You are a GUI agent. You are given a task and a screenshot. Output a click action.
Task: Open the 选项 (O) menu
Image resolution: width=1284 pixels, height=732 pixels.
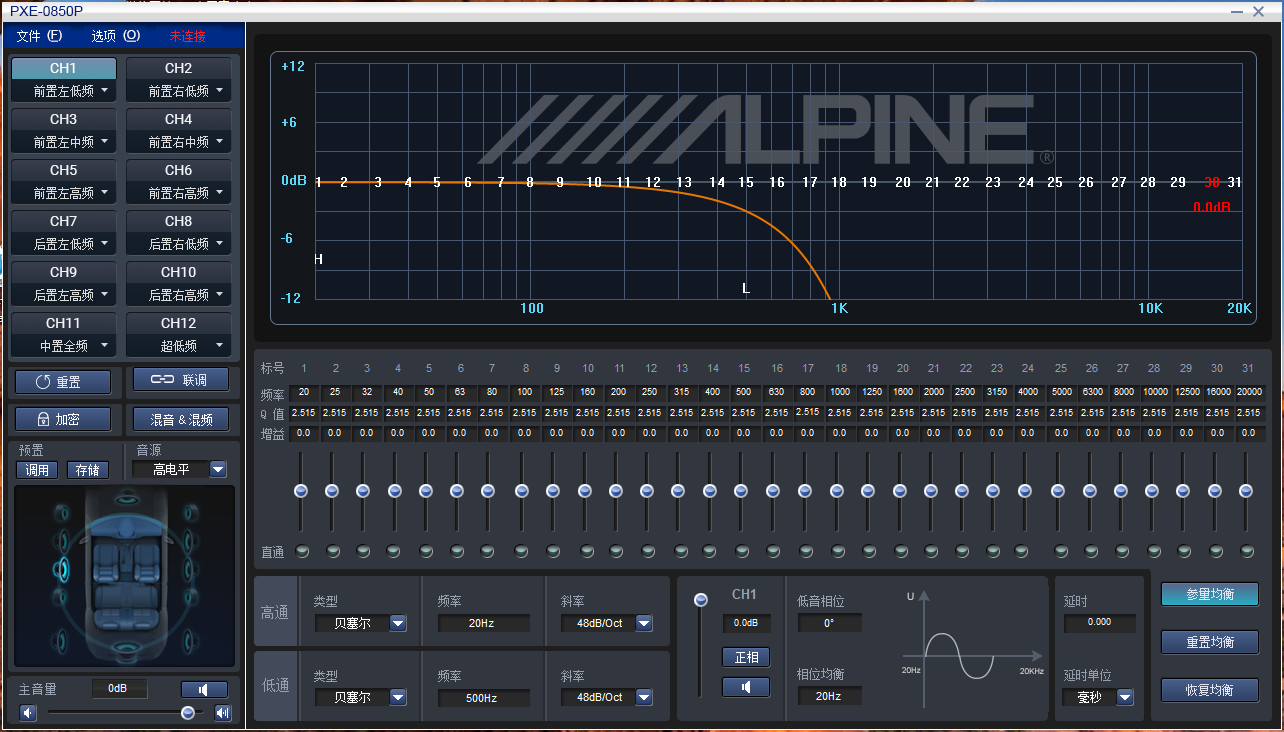click(116, 36)
